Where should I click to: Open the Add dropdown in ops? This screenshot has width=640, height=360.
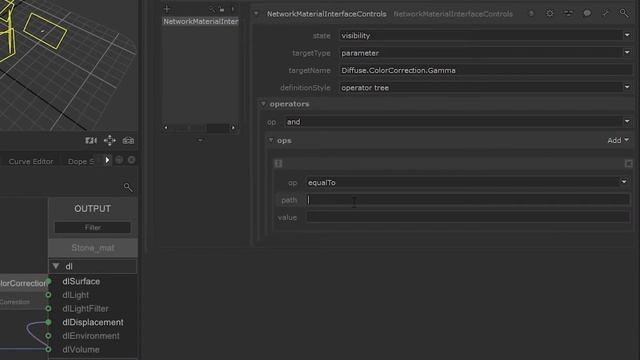[618, 140]
